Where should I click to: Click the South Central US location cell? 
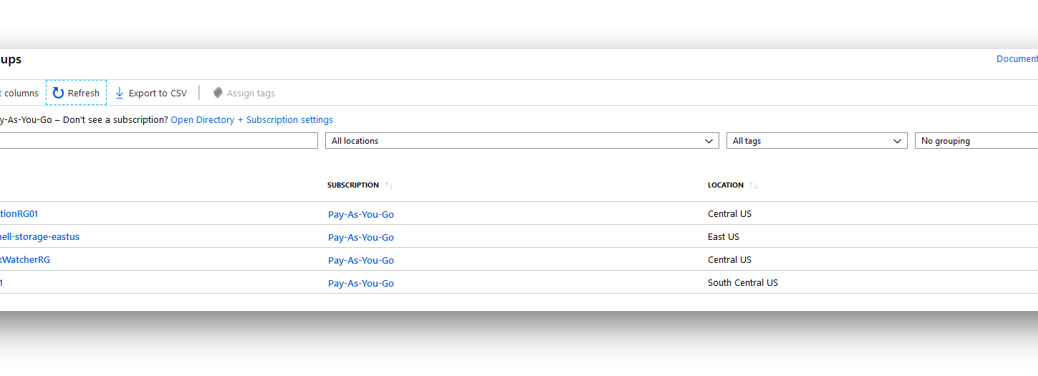point(743,283)
